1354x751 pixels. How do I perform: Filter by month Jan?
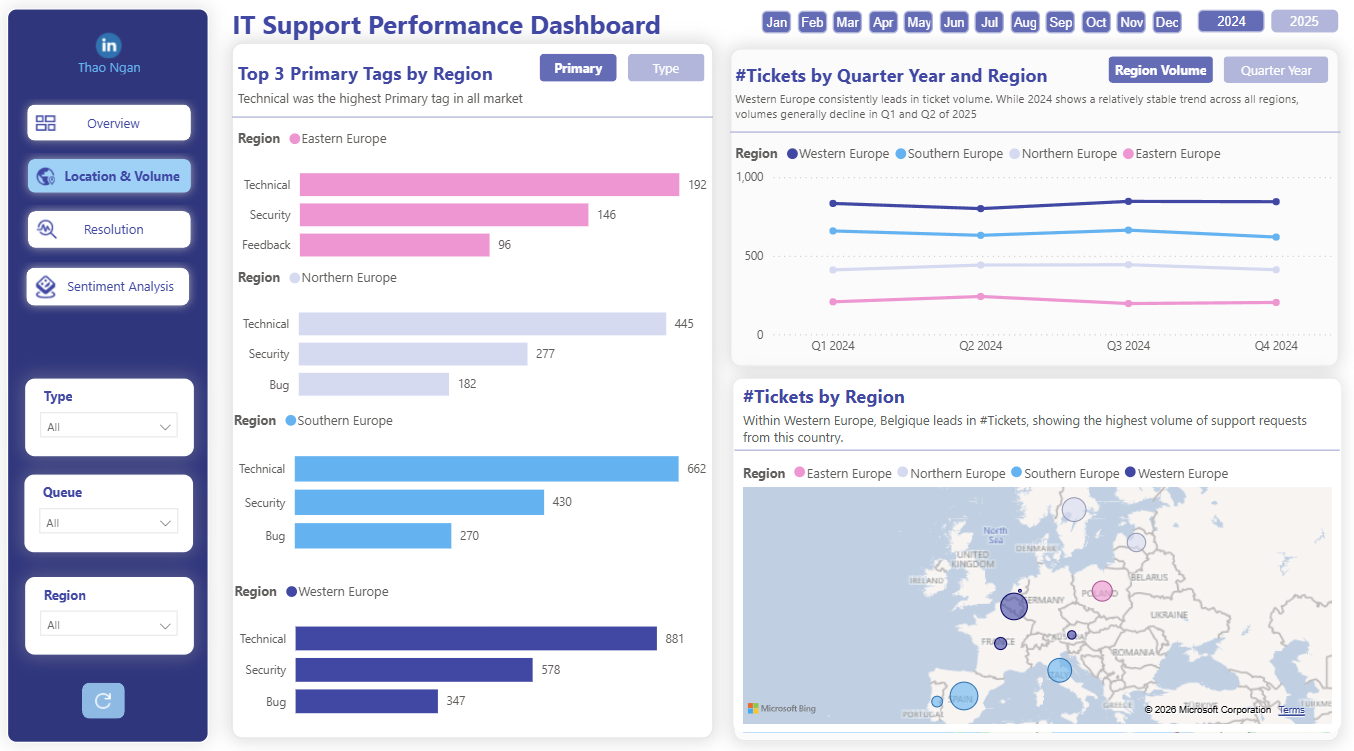click(777, 22)
